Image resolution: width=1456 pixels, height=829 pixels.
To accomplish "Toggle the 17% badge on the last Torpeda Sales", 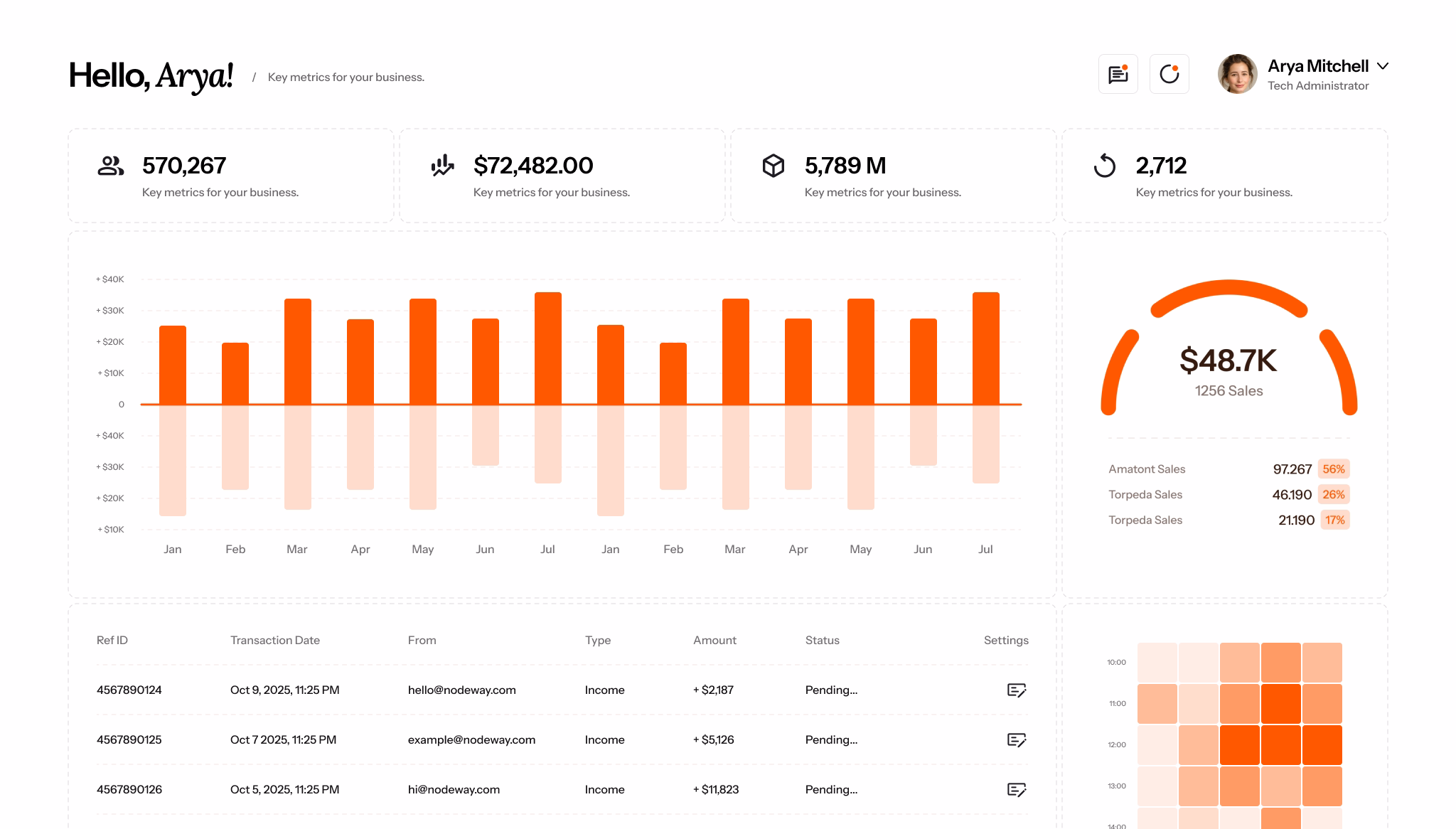I will click(x=1334, y=520).
